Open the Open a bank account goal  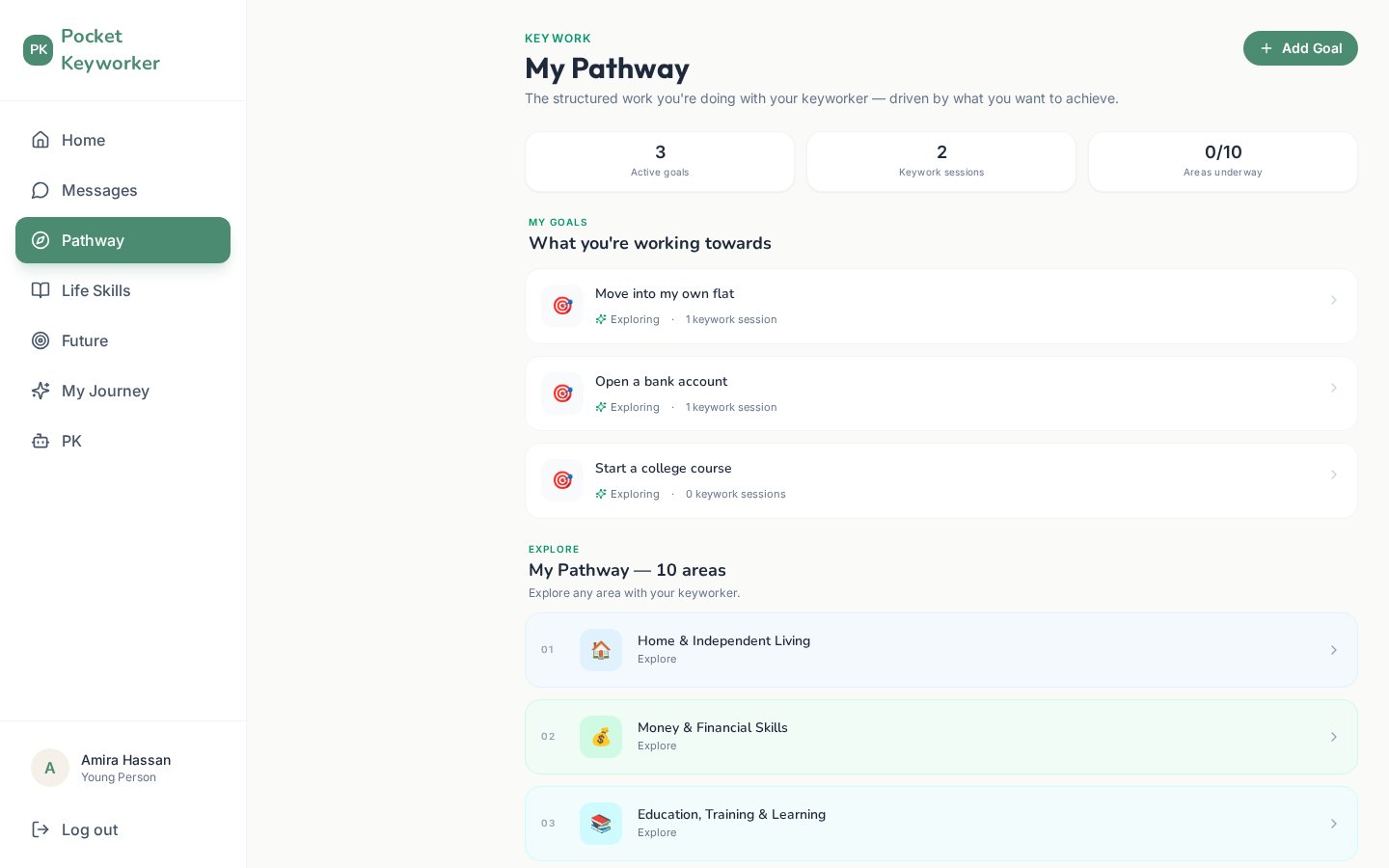click(x=941, y=393)
